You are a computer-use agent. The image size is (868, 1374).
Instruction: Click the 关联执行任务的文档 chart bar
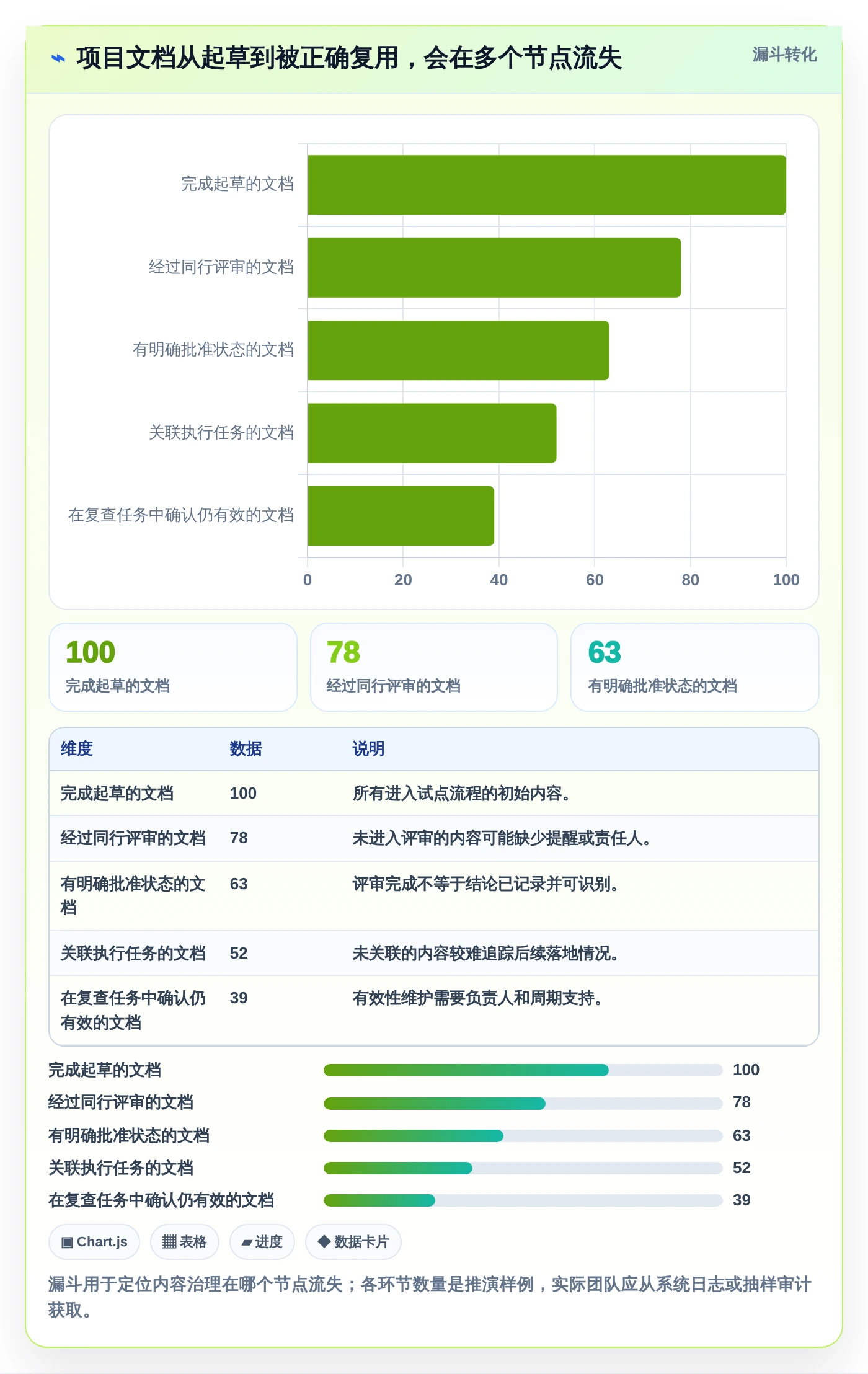tap(432, 433)
